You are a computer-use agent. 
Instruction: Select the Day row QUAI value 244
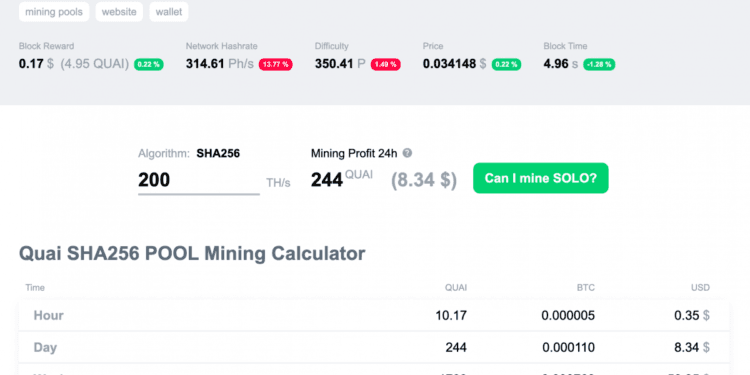point(456,347)
